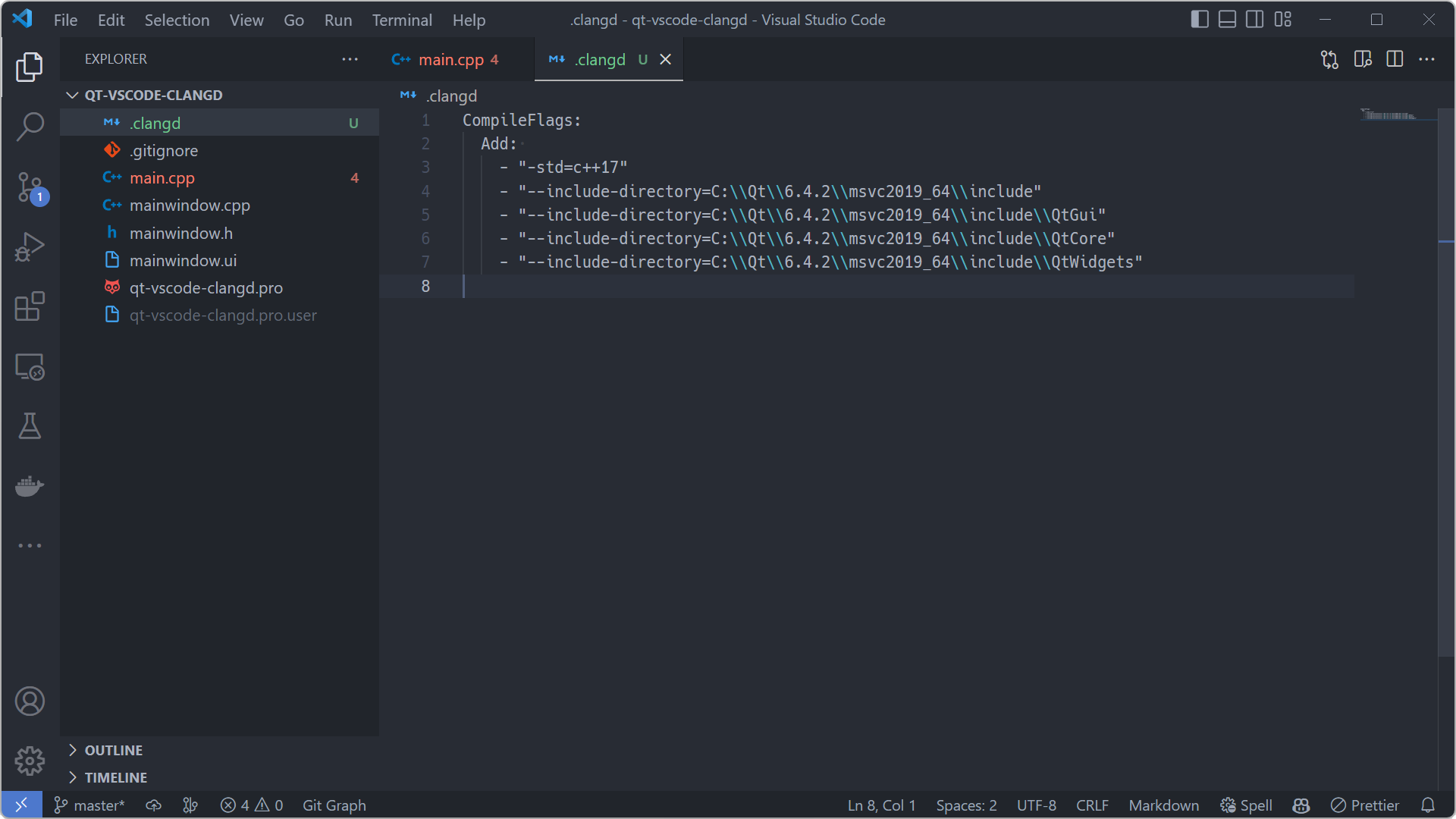
Task: Toggle the primary sidebar visibility
Action: (x=1199, y=19)
